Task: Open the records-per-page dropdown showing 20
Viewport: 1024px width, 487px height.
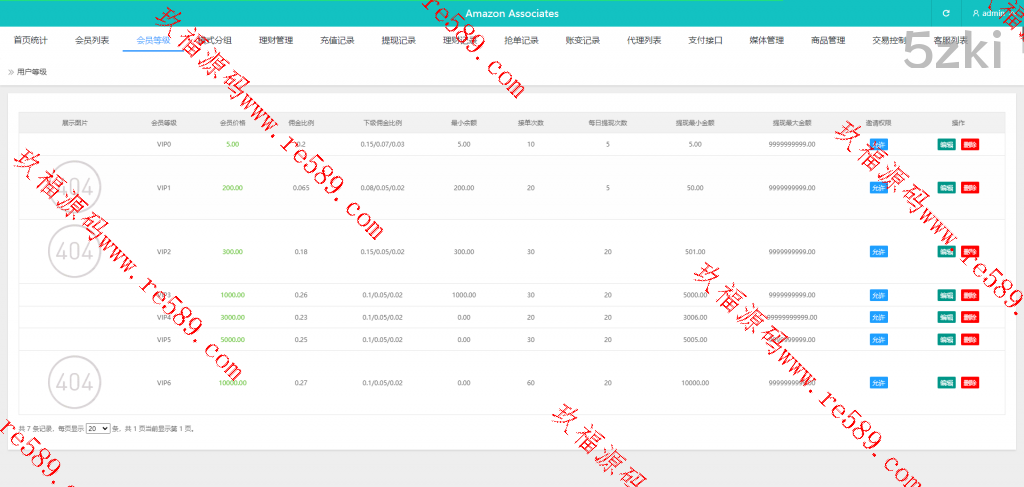Action: pos(98,428)
